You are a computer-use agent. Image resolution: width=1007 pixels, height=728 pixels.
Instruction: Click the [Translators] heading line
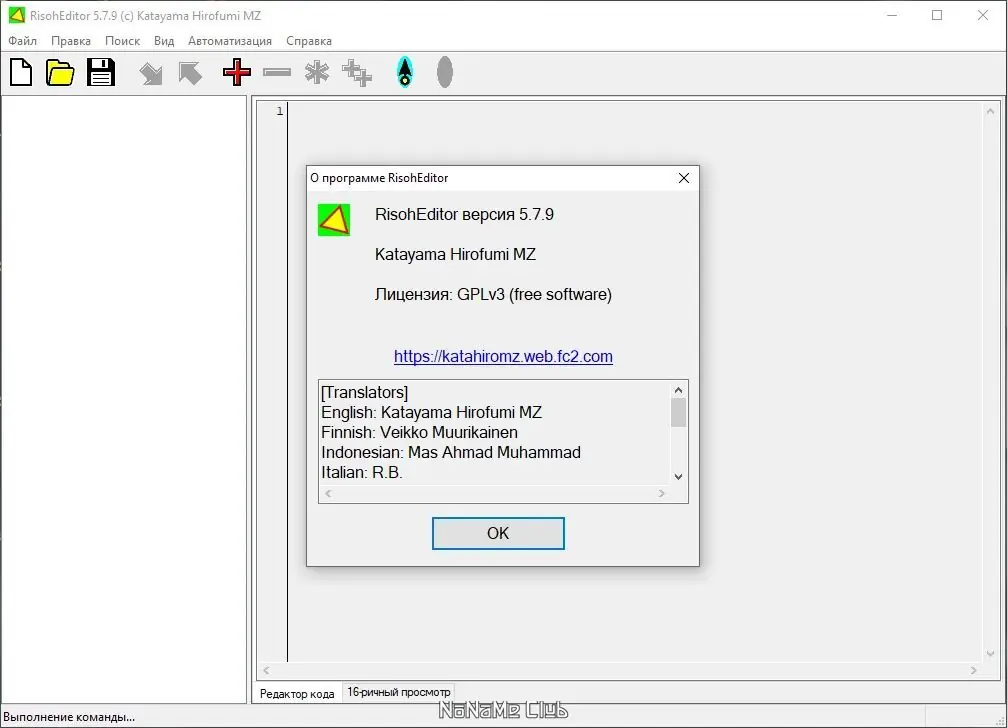pyautogui.click(x=364, y=392)
